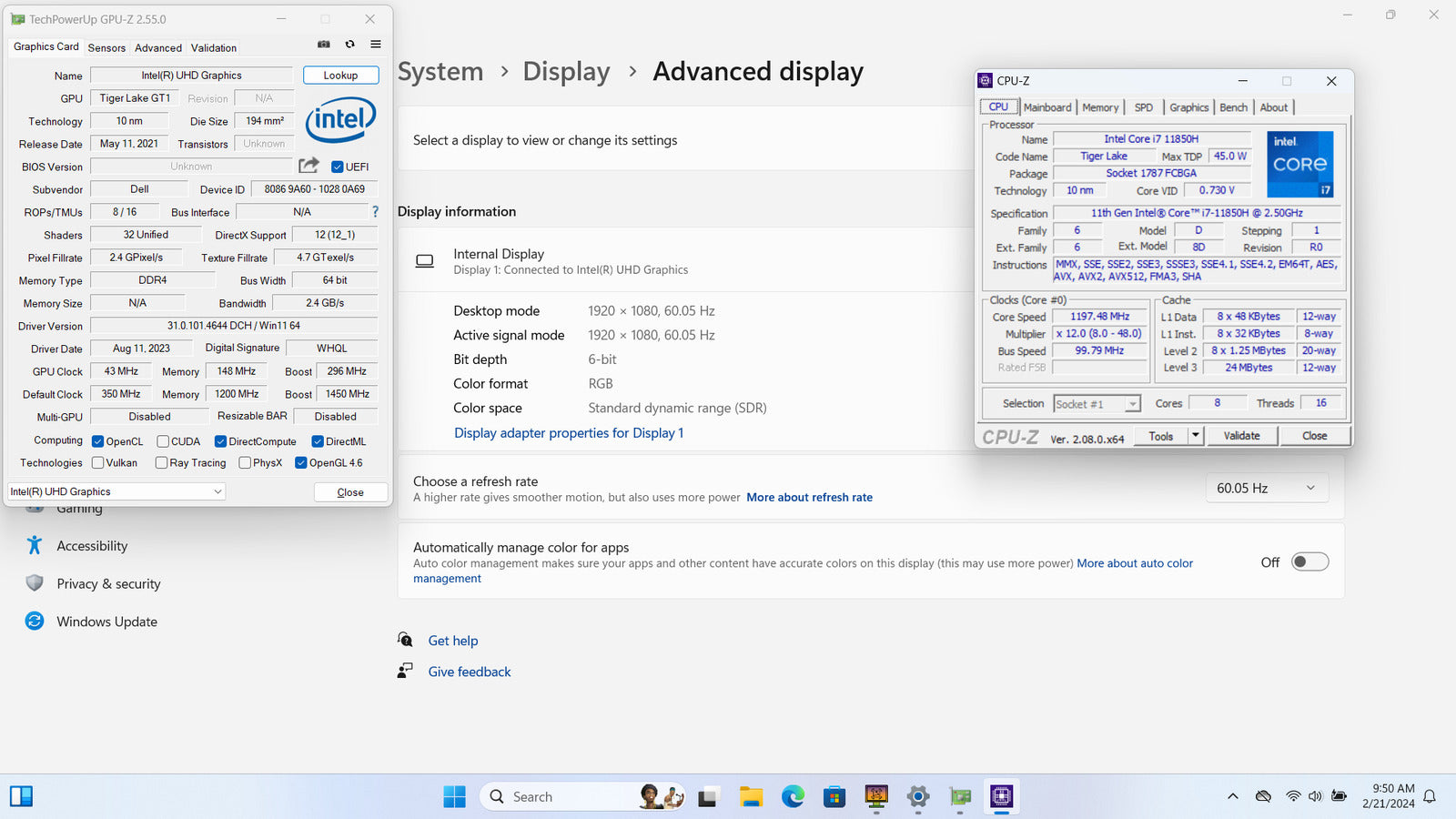1456x819 pixels.
Task: Click the Intel Core i7 logo in CPU-Z
Action: point(1299,164)
